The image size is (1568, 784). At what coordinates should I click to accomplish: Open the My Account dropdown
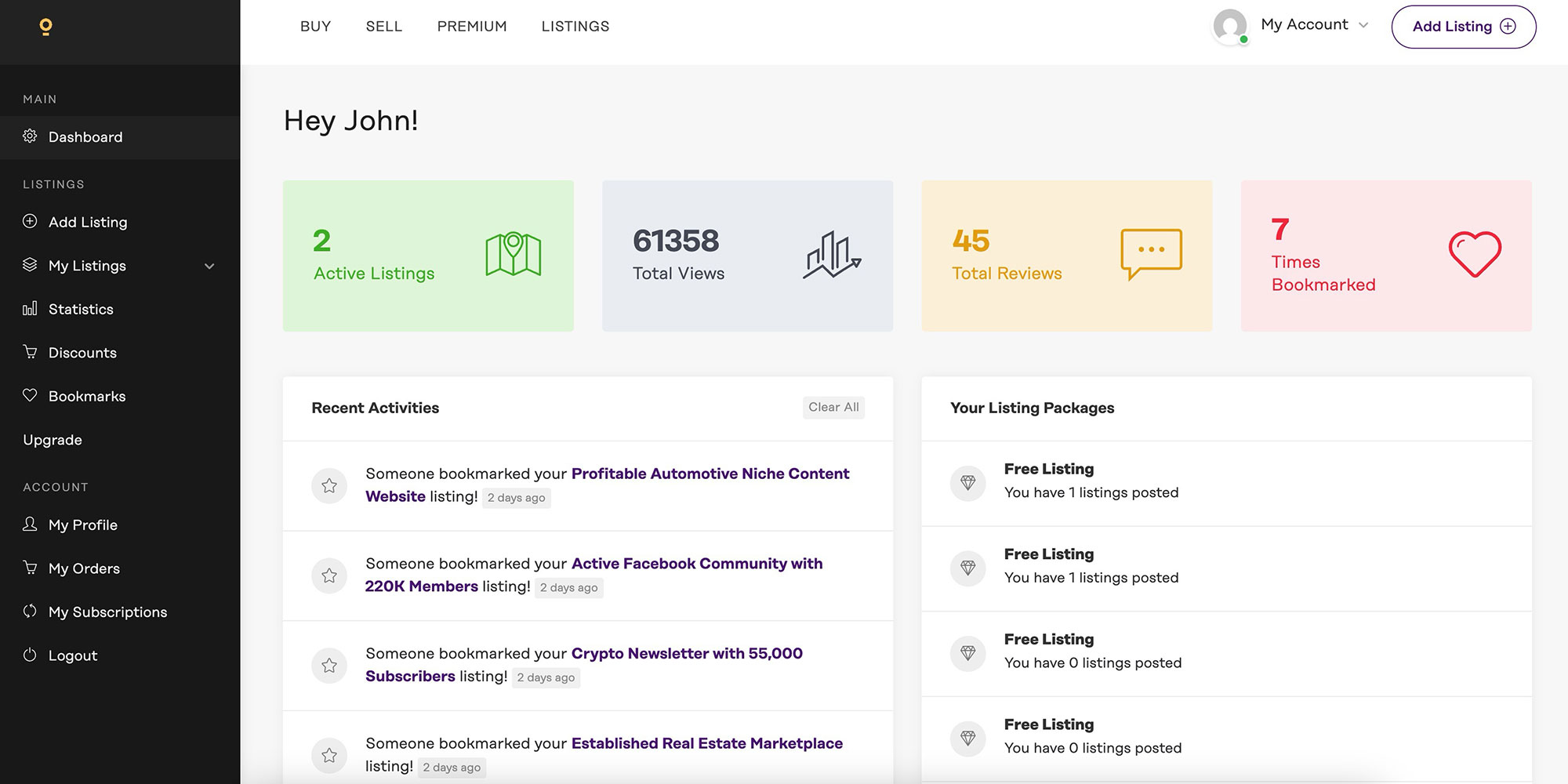tap(1314, 25)
